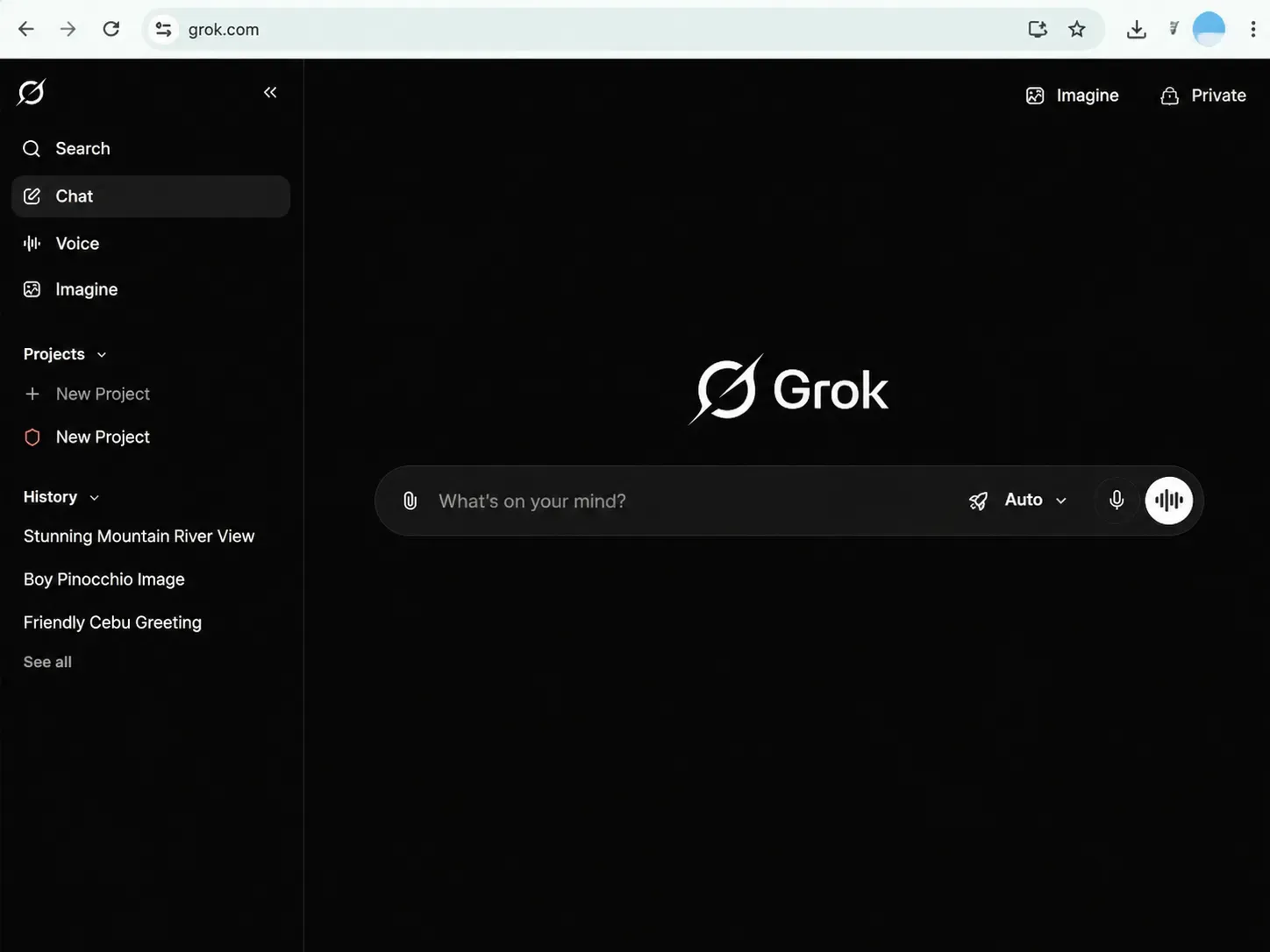Click the paperclip attach icon
Screen dimensions: 1270x952
[x=410, y=501]
